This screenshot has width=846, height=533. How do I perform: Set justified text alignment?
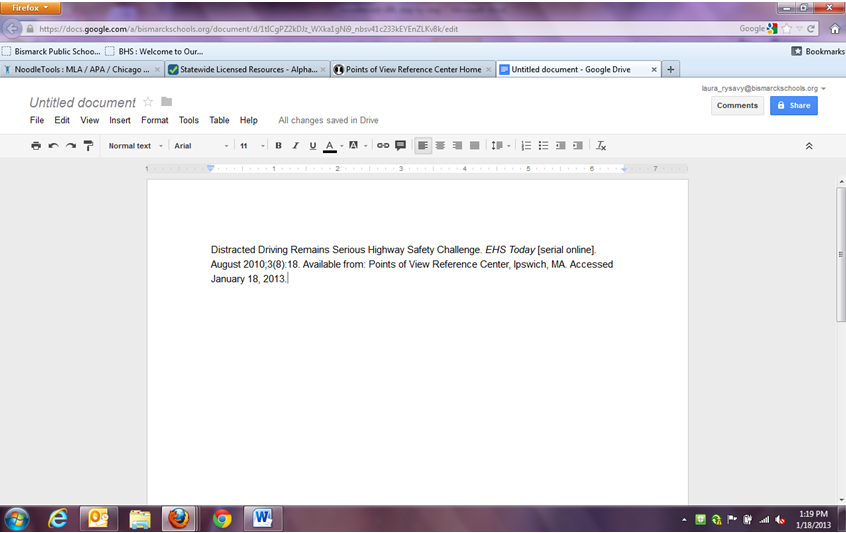click(x=475, y=146)
